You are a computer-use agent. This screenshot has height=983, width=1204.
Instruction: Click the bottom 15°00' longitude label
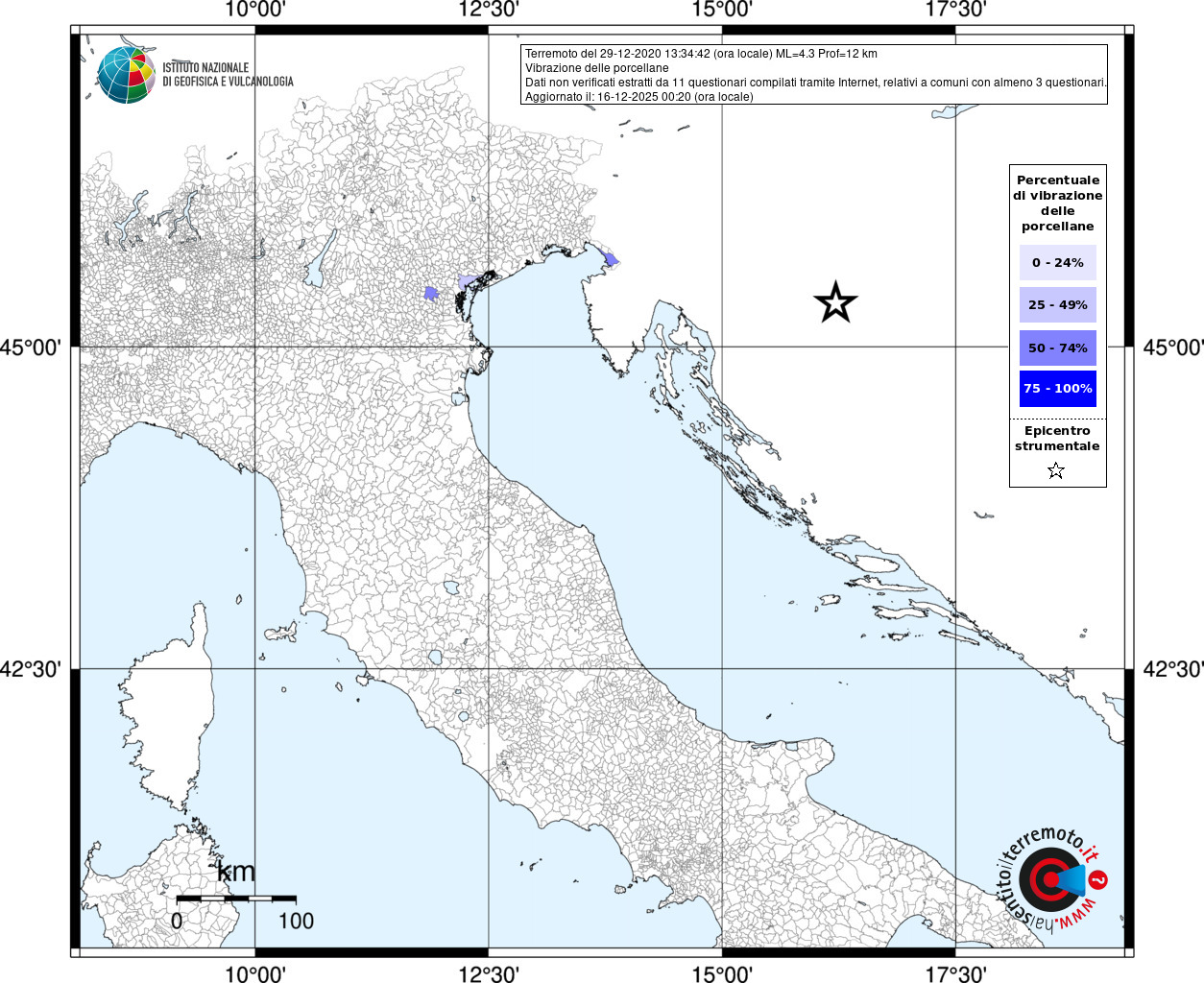coord(722,973)
